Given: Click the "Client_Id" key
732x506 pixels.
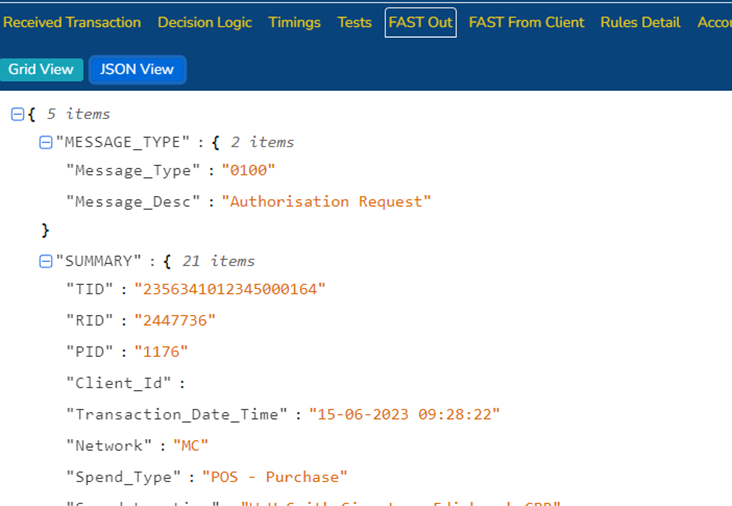Looking at the screenshot, I should (119, 383).
